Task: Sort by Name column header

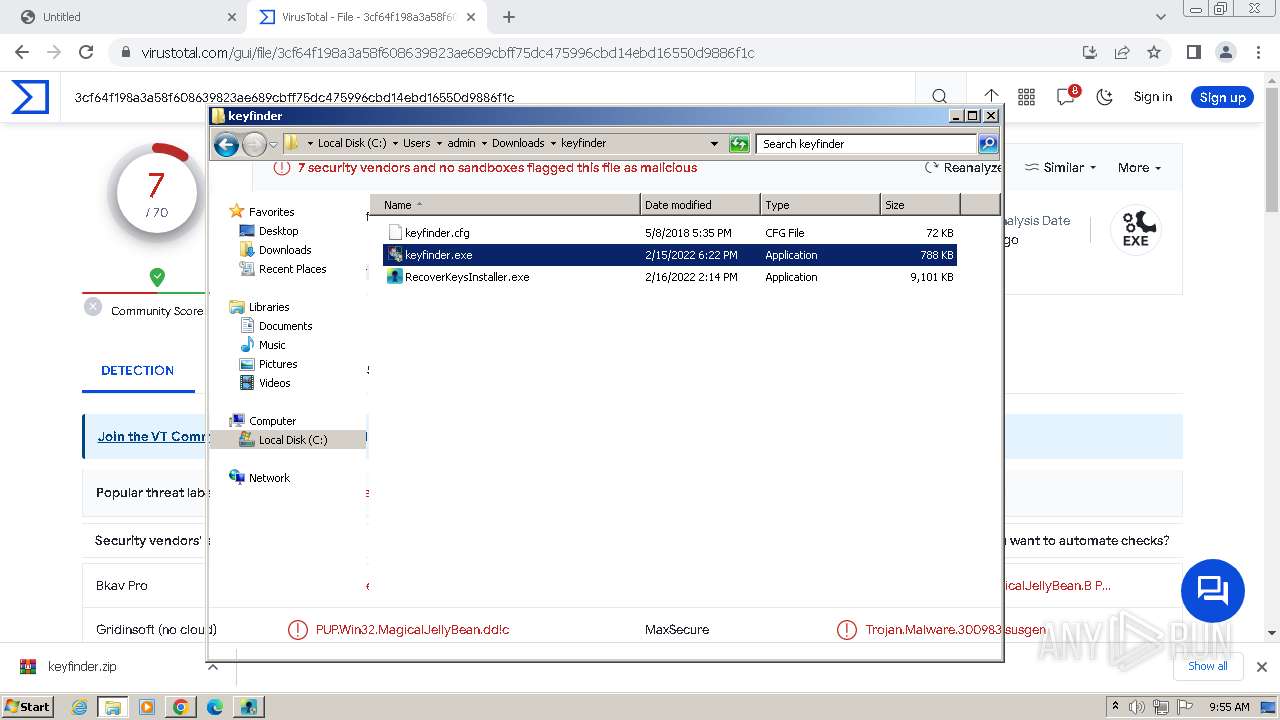Action: tap(505, 205)
